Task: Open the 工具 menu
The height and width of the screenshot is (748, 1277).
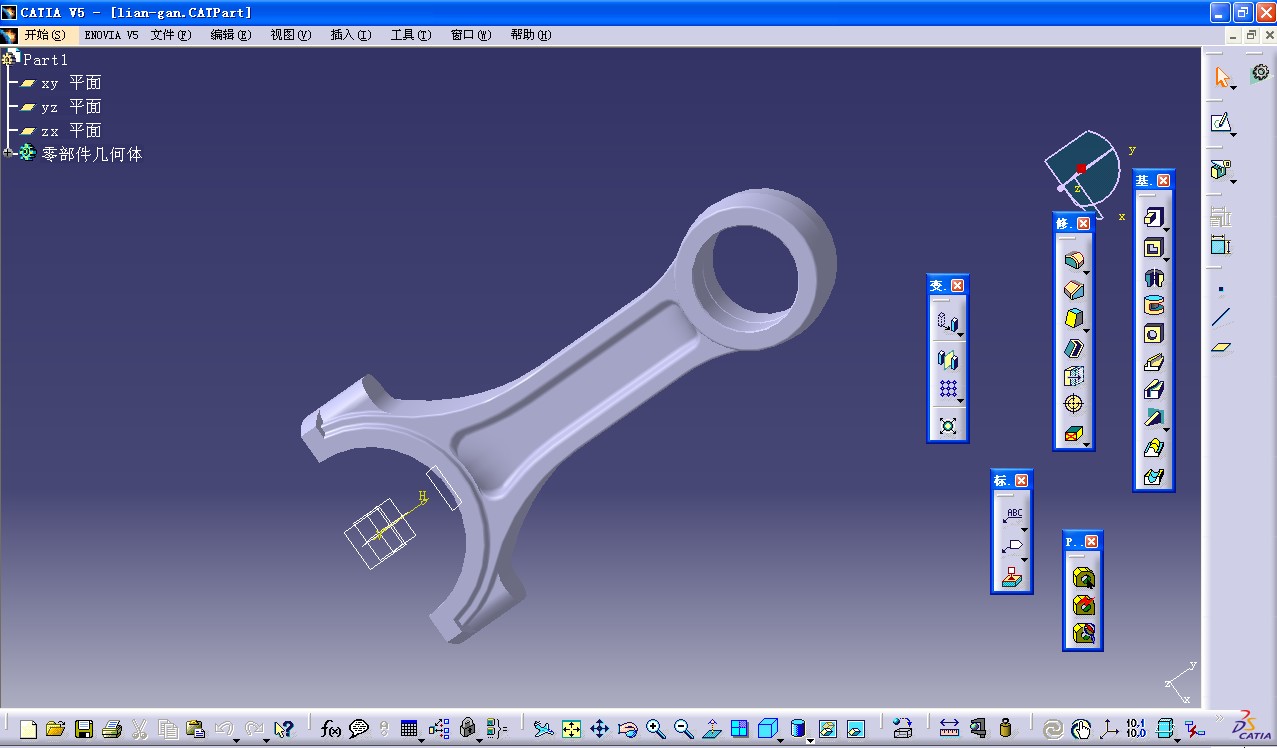Action: (410, 35)
